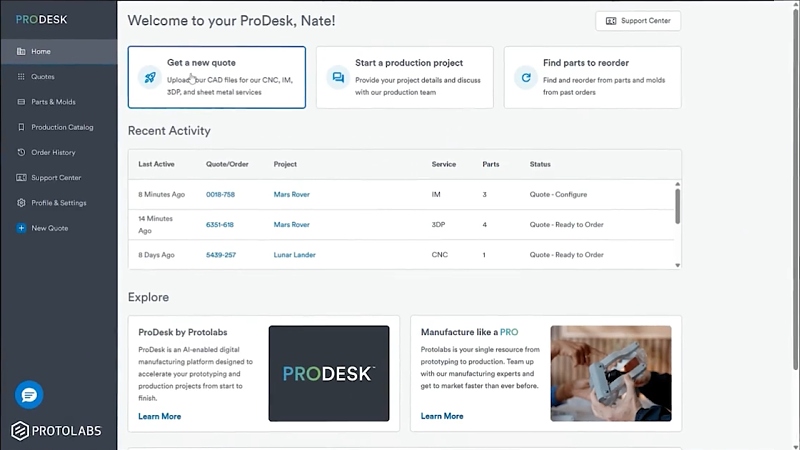
Task: Click the New Quote plus icon
Action: tap(21, 228)
